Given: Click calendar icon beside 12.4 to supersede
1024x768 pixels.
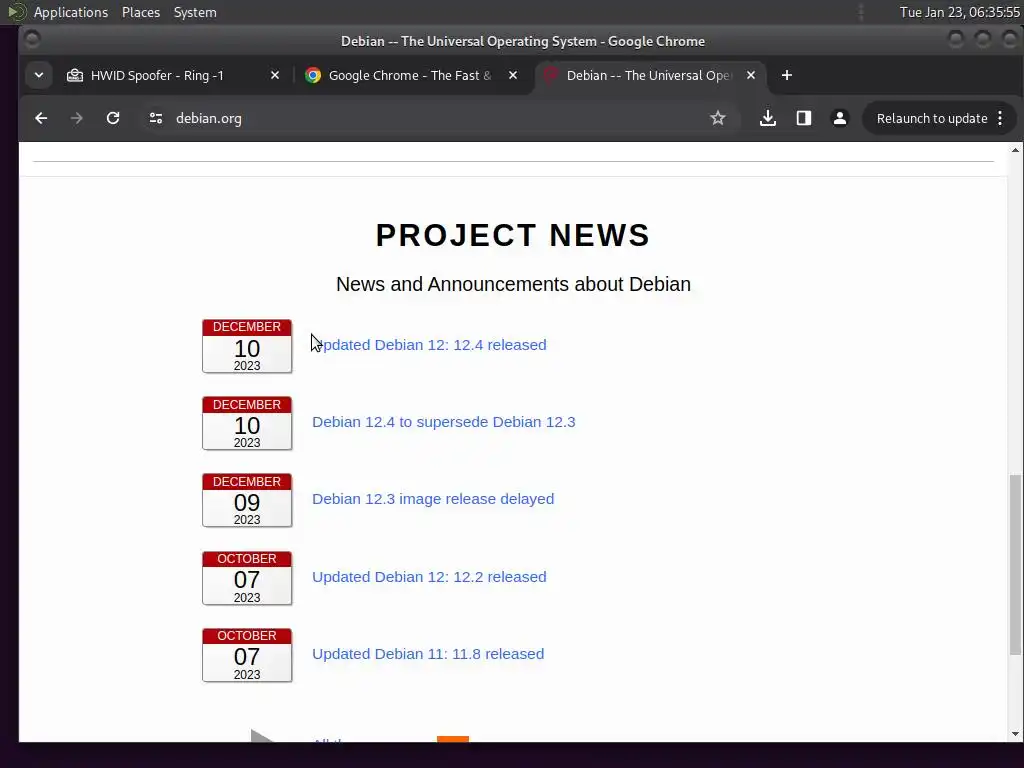Looking at the screenshot, I should (247, 423).
